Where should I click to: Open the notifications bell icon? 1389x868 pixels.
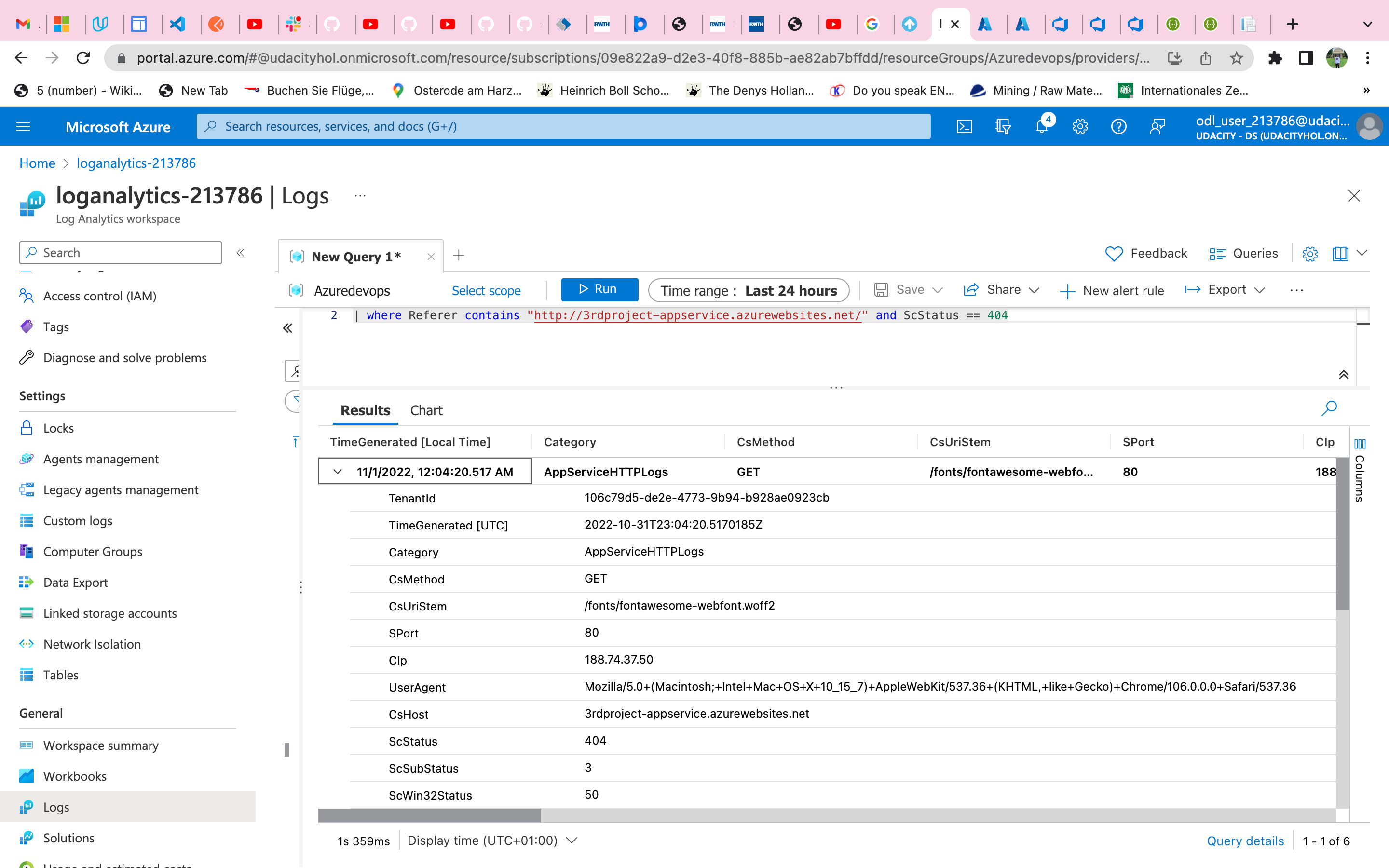click(1042, 126)
